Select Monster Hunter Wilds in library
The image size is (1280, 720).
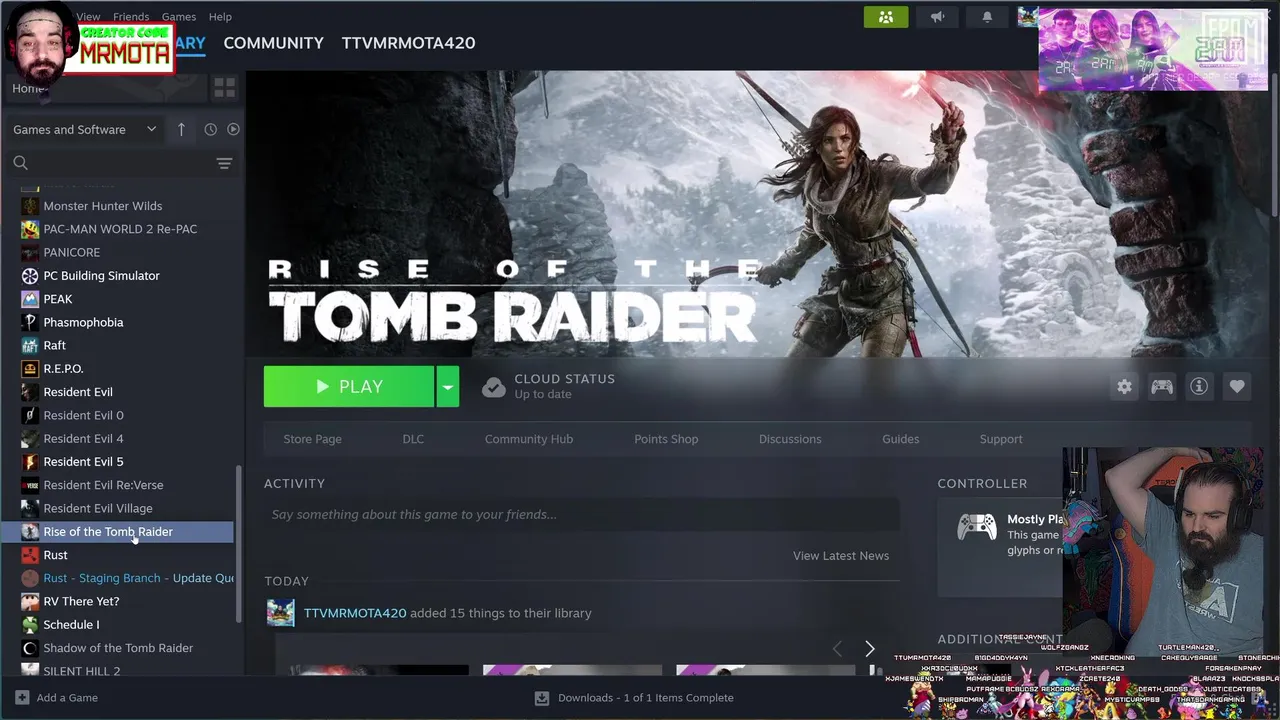pos(102,206)
